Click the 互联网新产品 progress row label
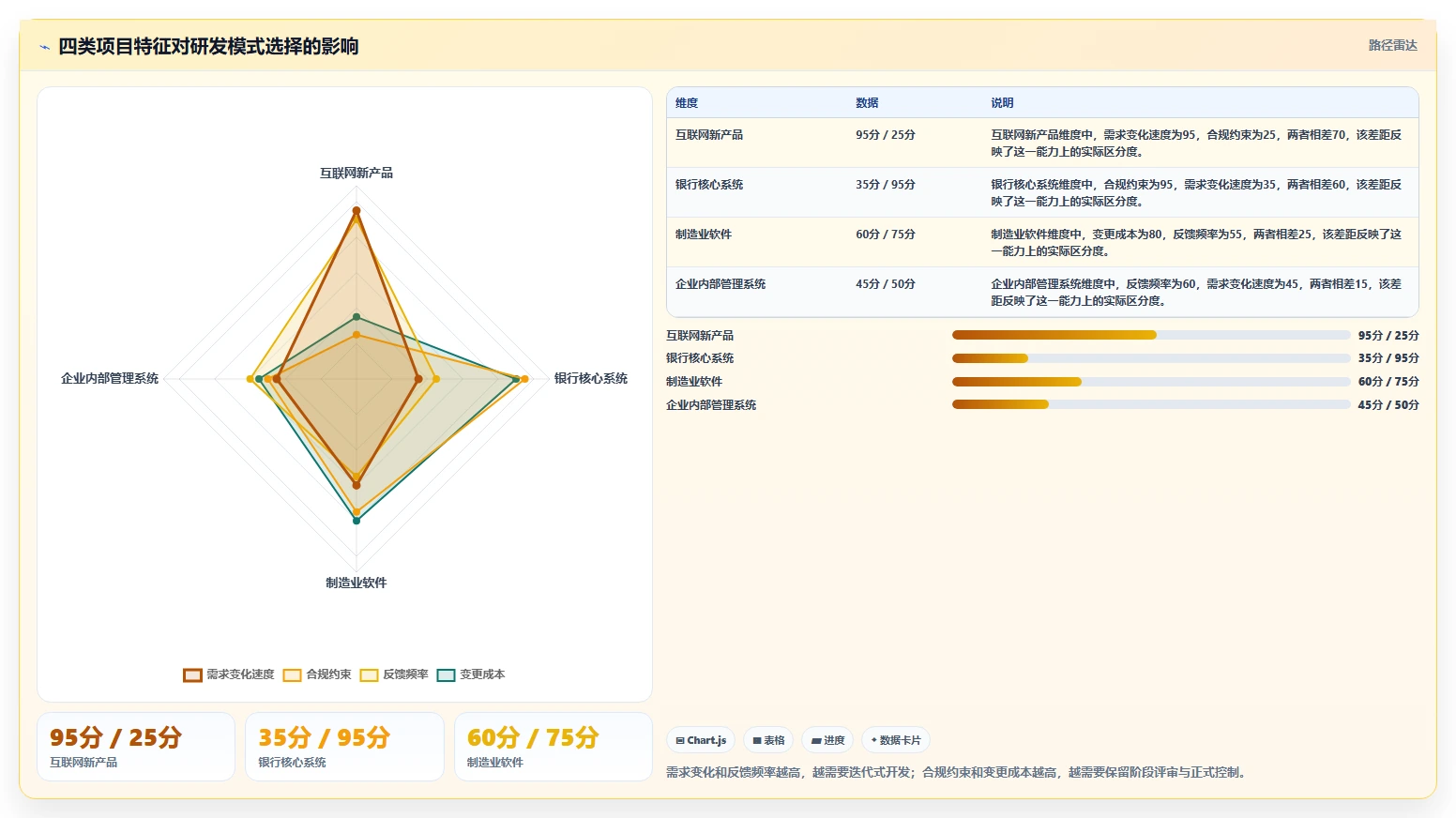This screenshot has width=1456, height=818. point(700,336)
